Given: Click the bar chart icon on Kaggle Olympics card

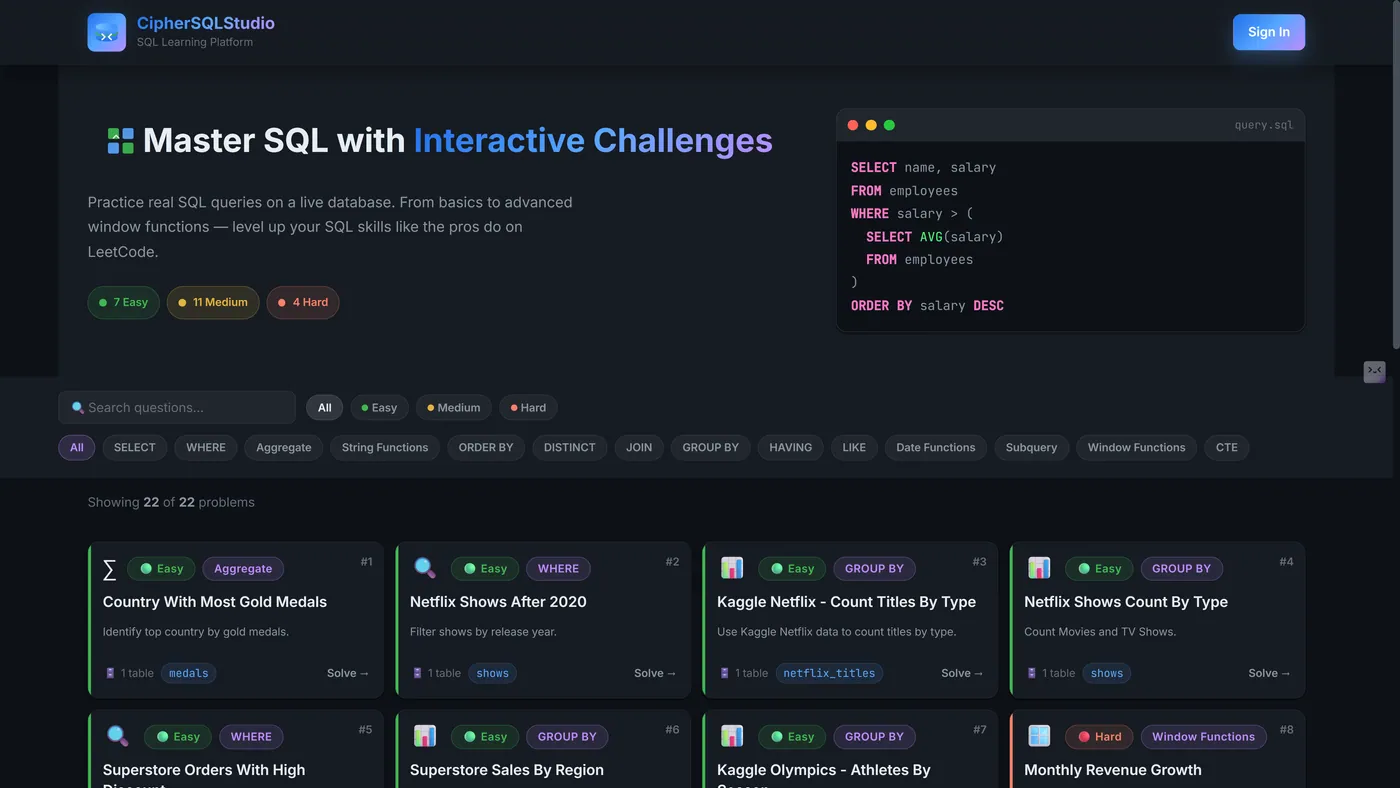Looking at the screenshot, I should pos(732,736).
